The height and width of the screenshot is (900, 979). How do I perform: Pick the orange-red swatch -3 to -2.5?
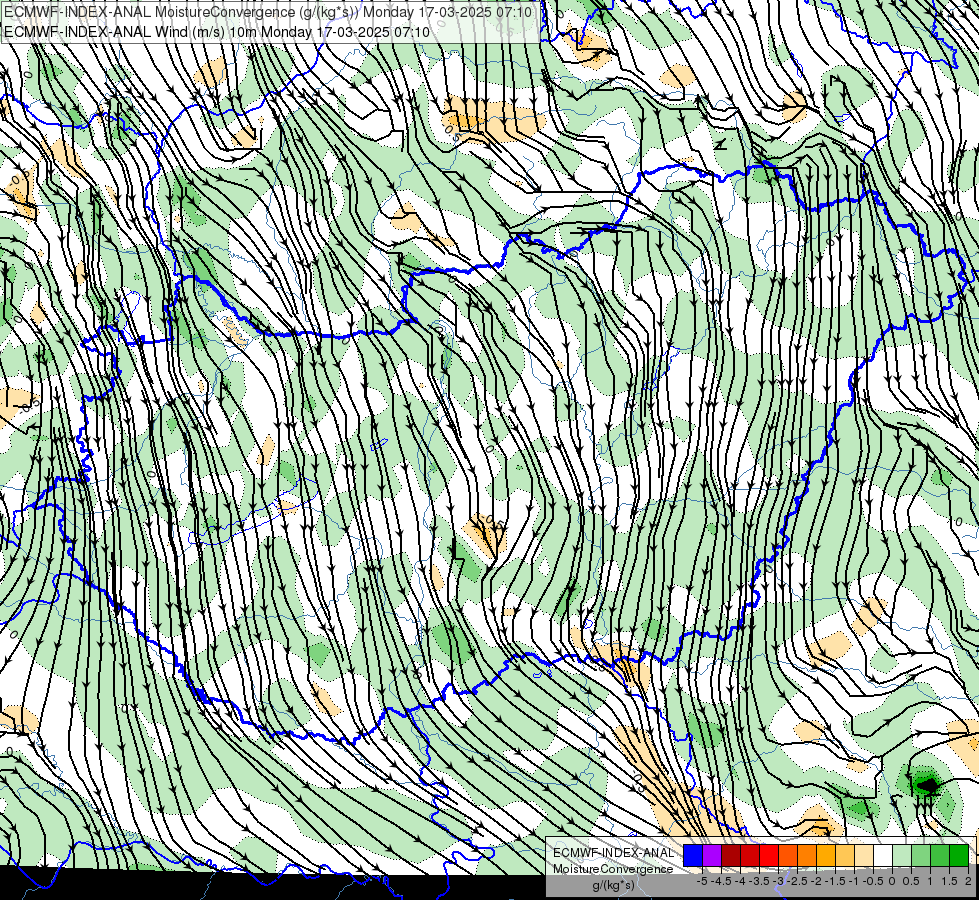pos(788,855)
